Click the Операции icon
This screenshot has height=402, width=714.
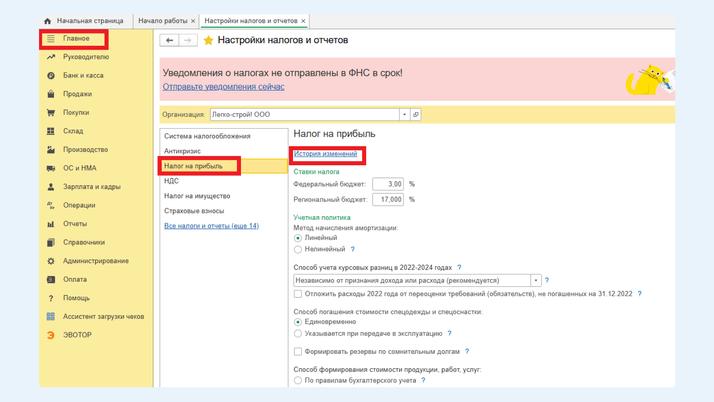click(x=51, y=205)
